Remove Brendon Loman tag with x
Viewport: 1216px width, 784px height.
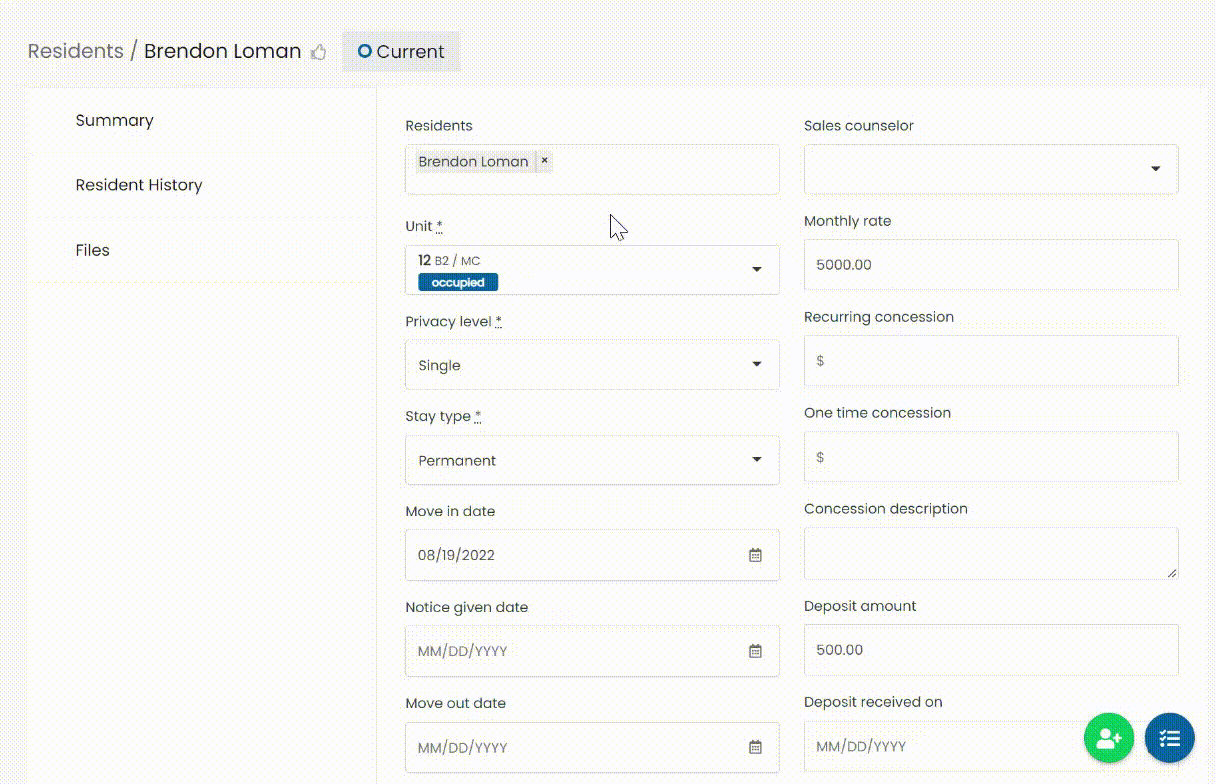tap(544, 160)
